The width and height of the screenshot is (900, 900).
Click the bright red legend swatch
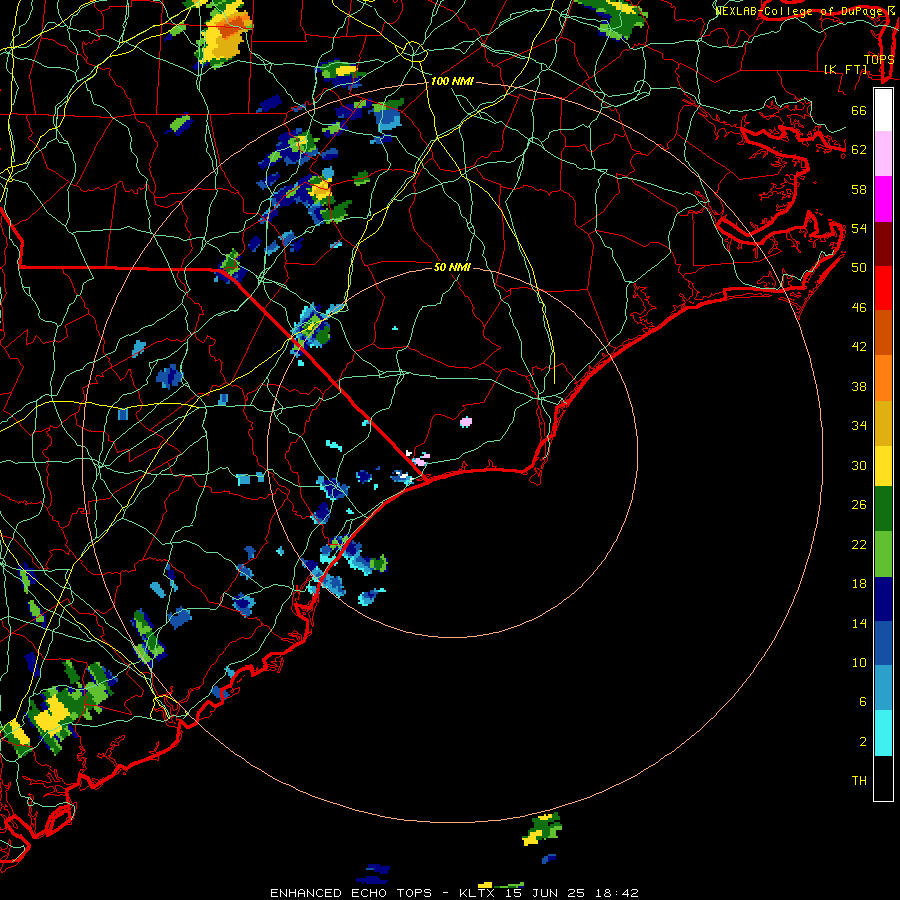tap(883, 288)
